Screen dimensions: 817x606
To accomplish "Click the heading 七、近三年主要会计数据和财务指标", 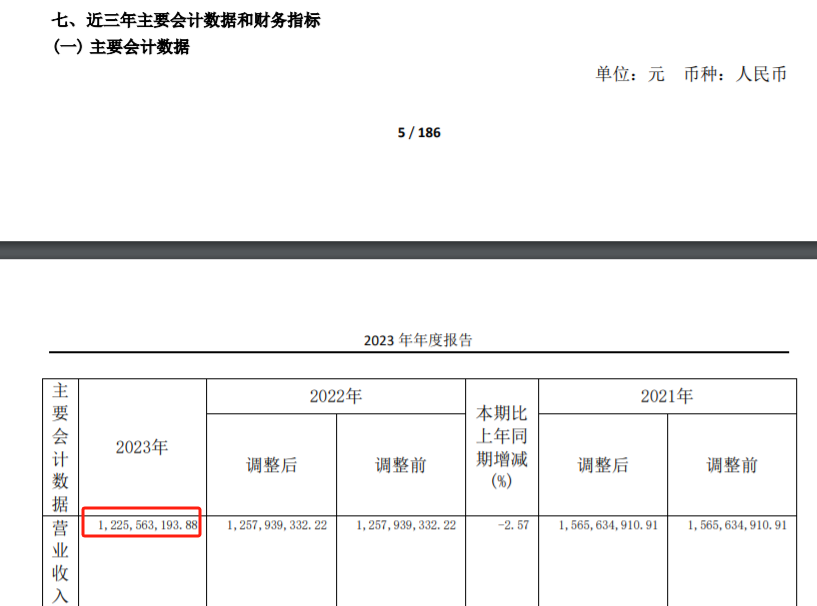I will [x=186, y=20].
